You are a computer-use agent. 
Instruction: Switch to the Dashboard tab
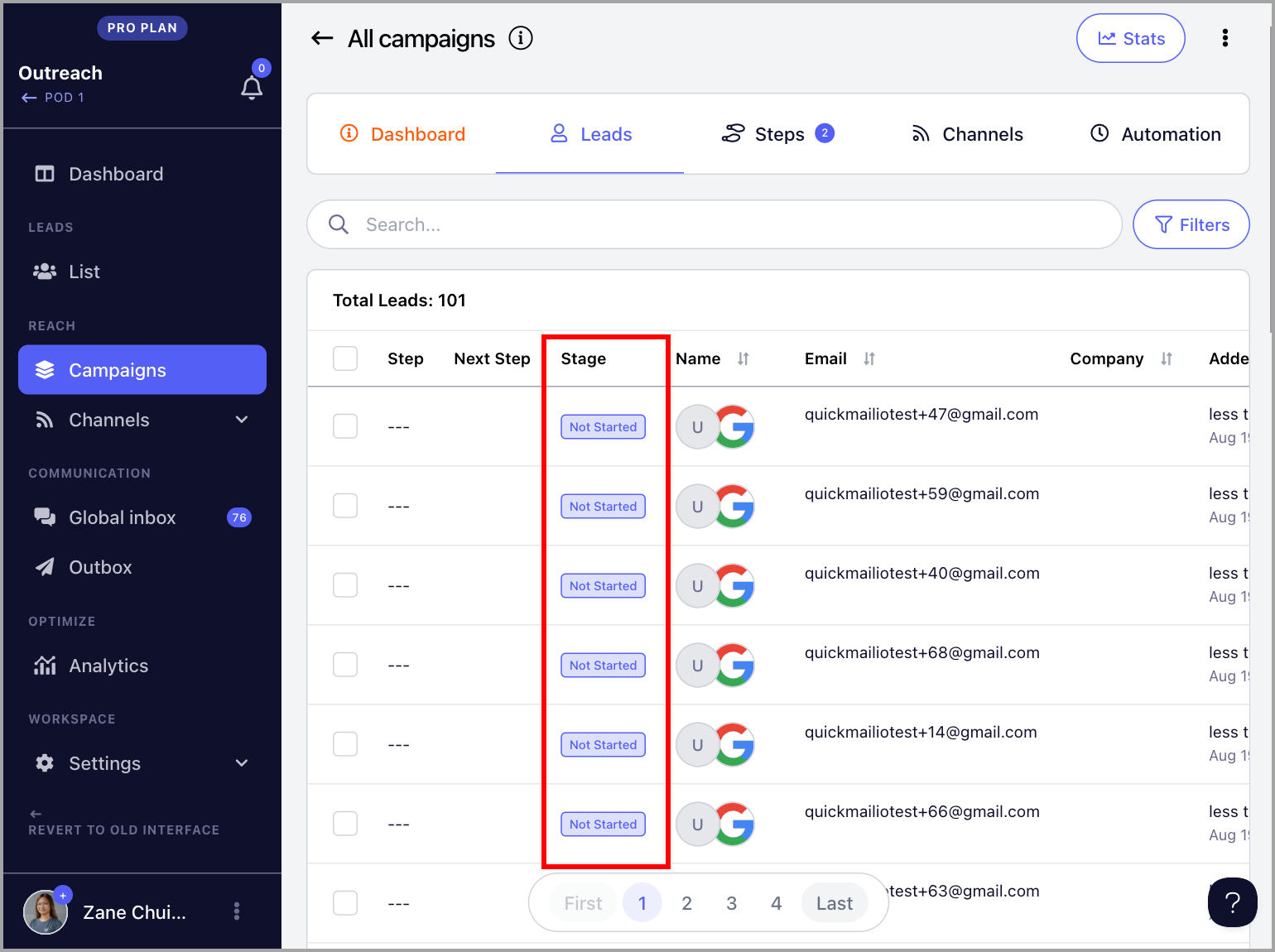click(x=402, y=134)
